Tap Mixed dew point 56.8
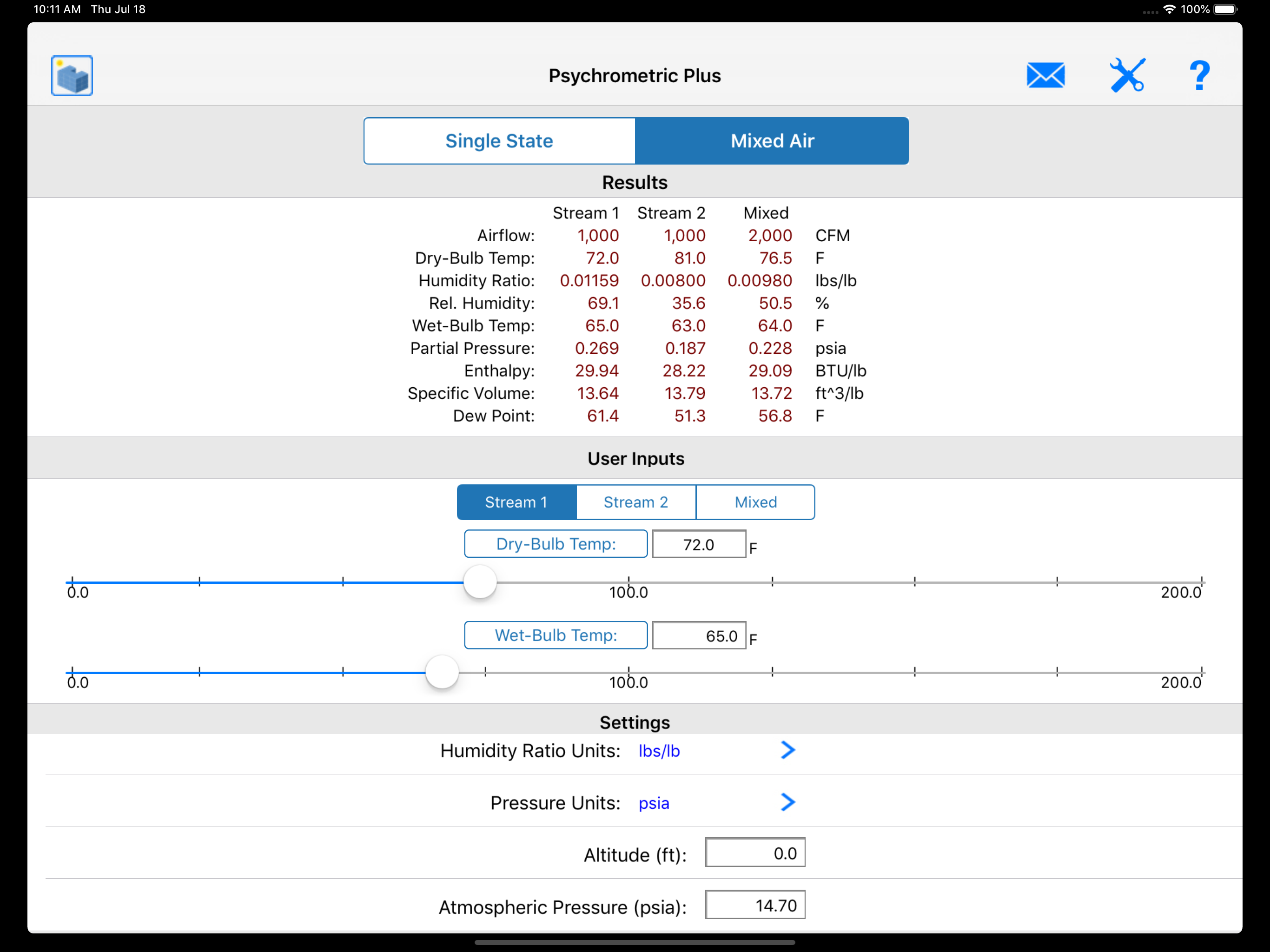Viewport: 1270px width, 952px height. [775, 416]
